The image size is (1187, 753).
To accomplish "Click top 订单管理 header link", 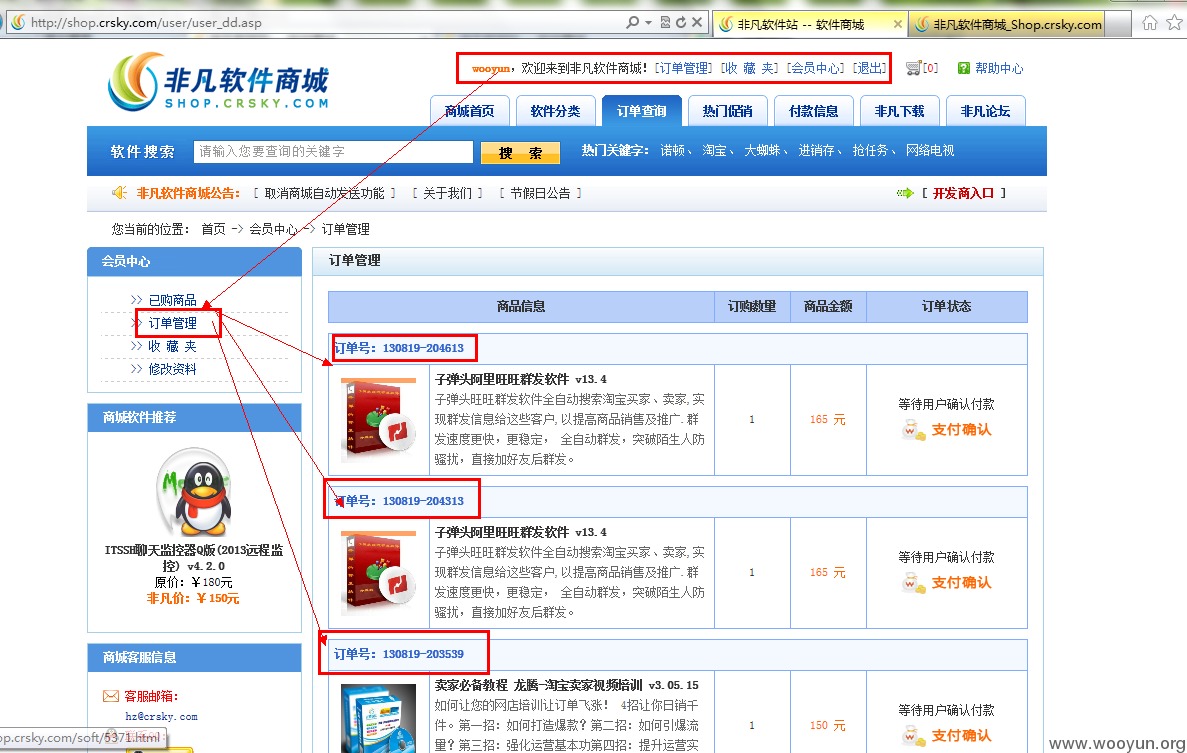I will point(683,68).
